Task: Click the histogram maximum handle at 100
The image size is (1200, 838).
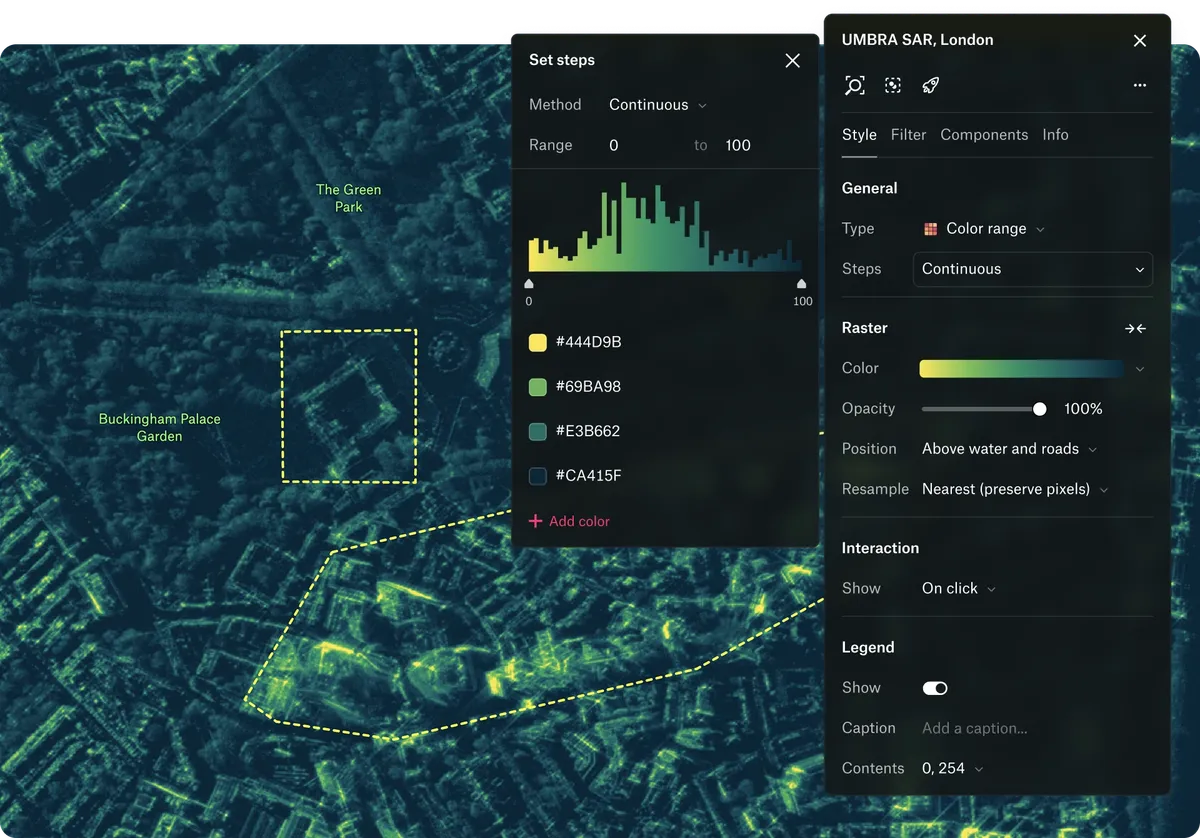Action: 801,284
